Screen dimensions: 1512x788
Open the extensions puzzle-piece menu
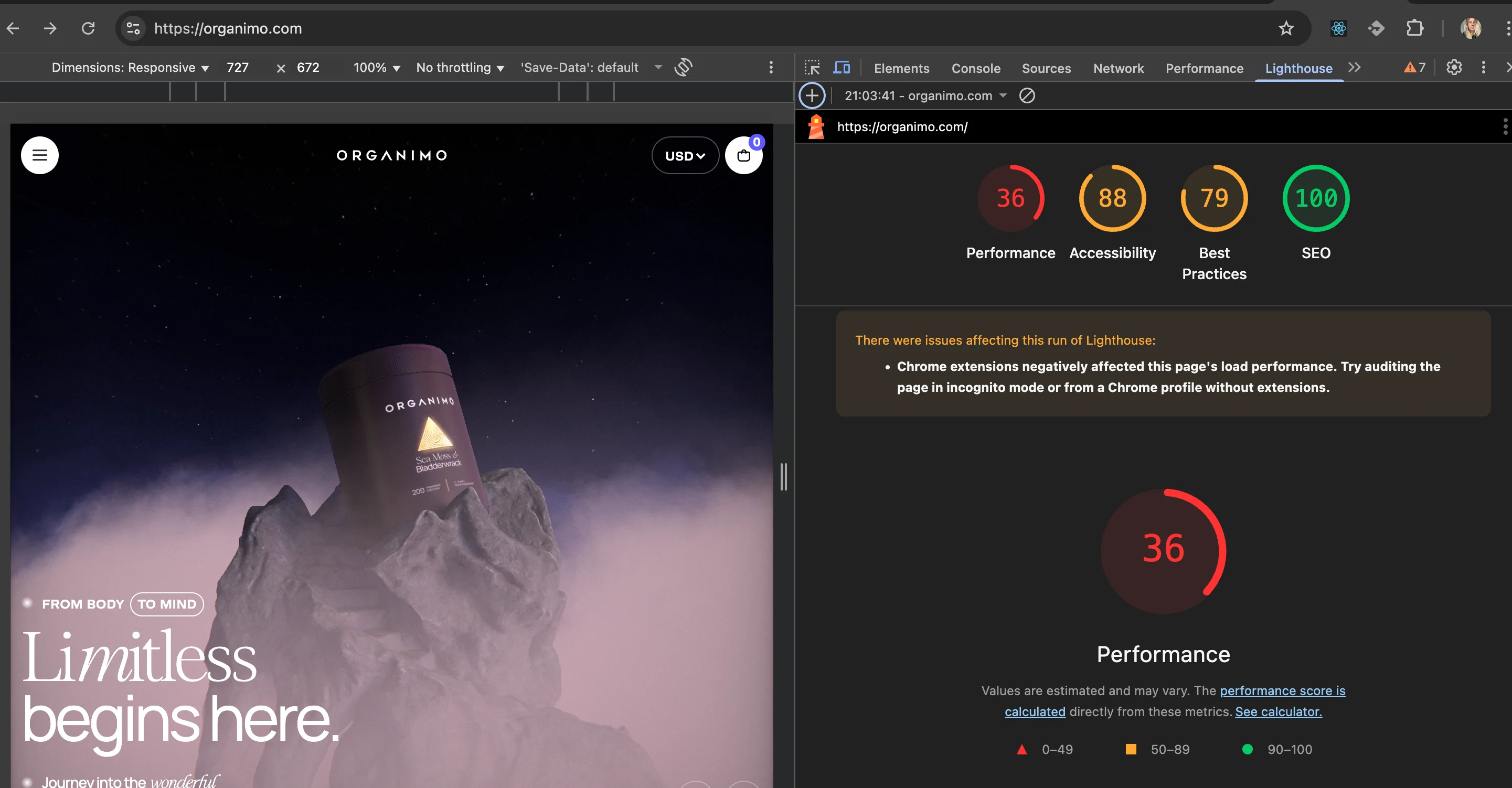coord(1414,28)
